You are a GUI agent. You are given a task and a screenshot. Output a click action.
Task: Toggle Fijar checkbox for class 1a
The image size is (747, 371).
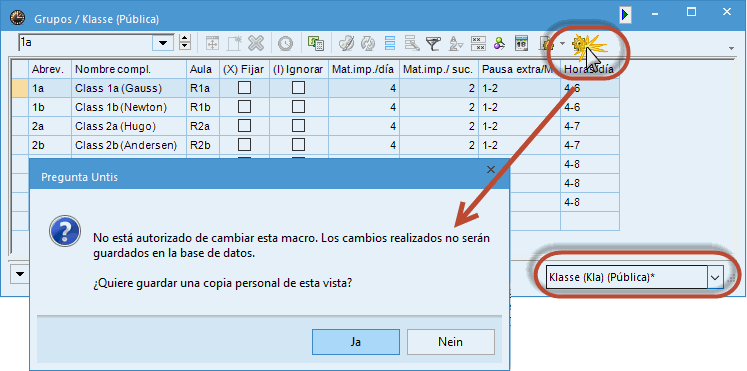click(244, 88)
